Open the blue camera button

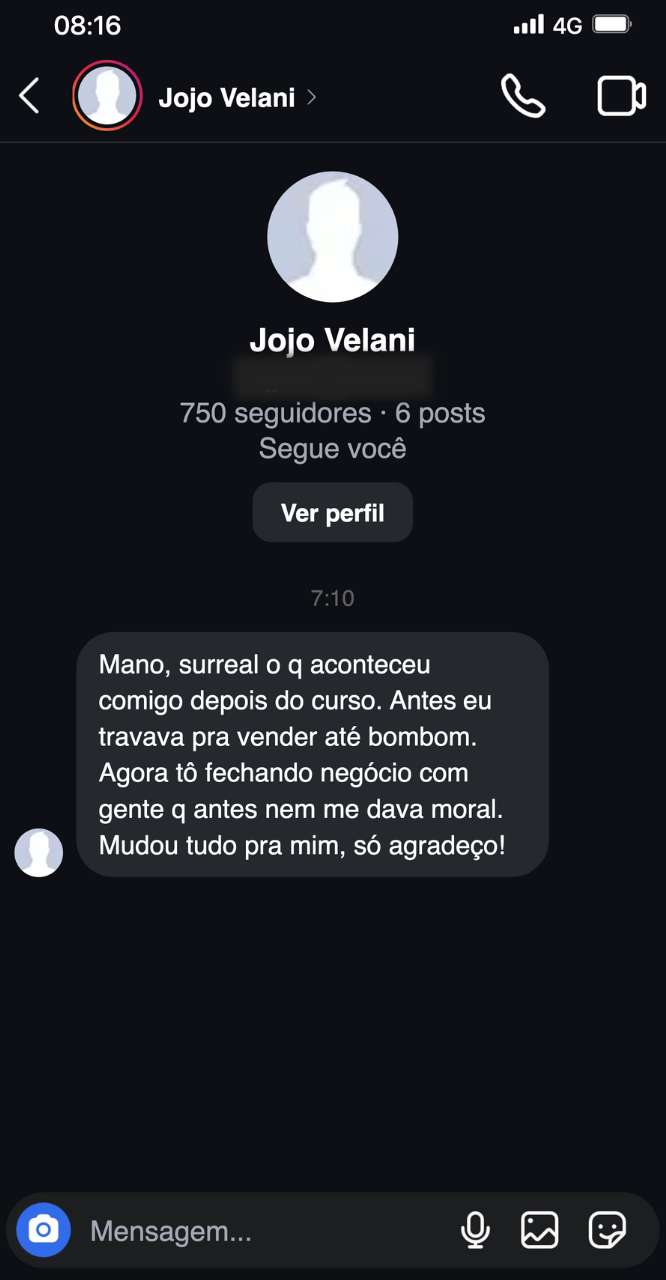[43, 1229]
